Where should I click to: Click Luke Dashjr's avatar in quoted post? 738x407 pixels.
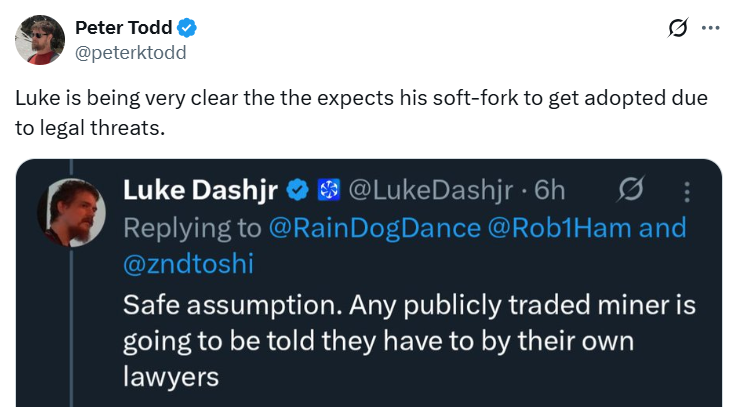pos(70,211)
